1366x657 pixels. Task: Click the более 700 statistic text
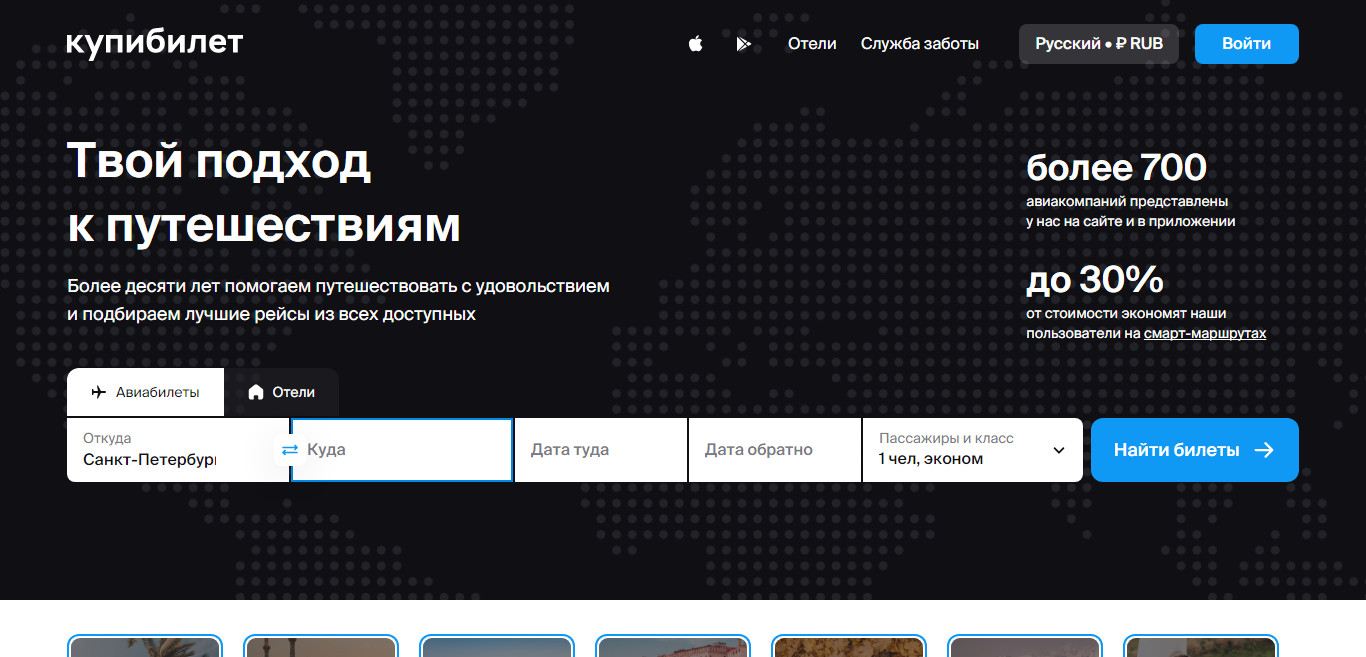pos(1116,167)
